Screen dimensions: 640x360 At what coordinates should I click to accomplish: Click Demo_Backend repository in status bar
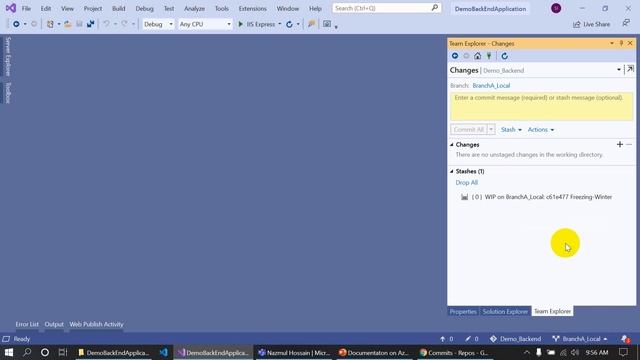[516, 339]
